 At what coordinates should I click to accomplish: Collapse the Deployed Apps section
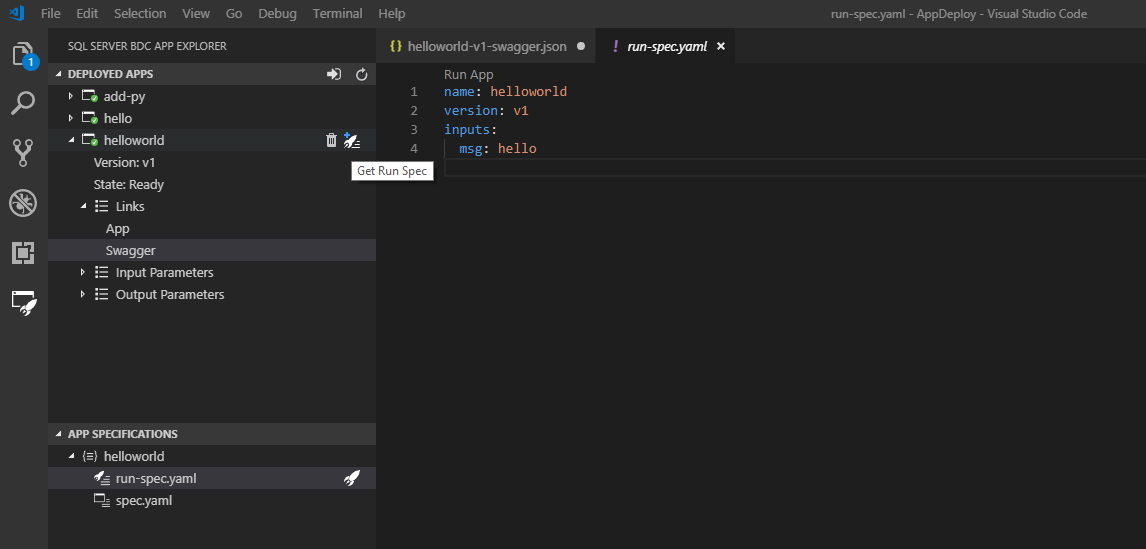tap(59, 74)
